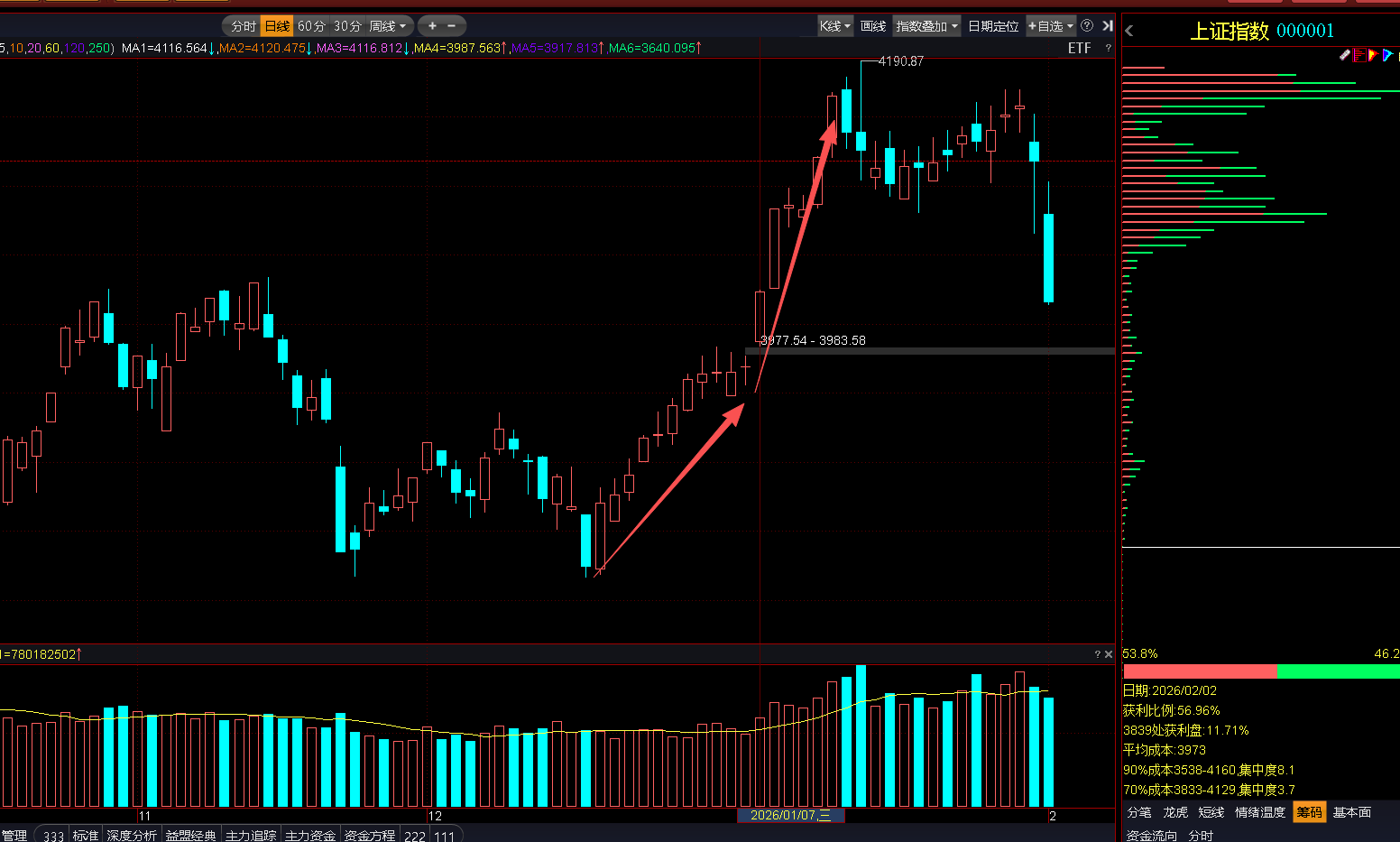This screenshot has width=1400, height=842.
Task: Click the blue flame chart icon
Action: (x=1386, y=55)
